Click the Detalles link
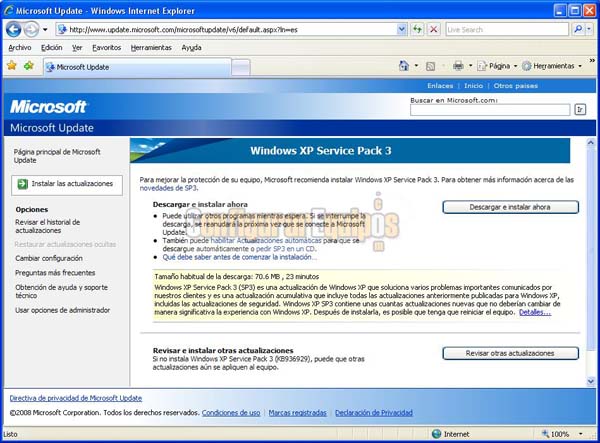Viewport: 600px width, 443px height. tap(535, 312)
